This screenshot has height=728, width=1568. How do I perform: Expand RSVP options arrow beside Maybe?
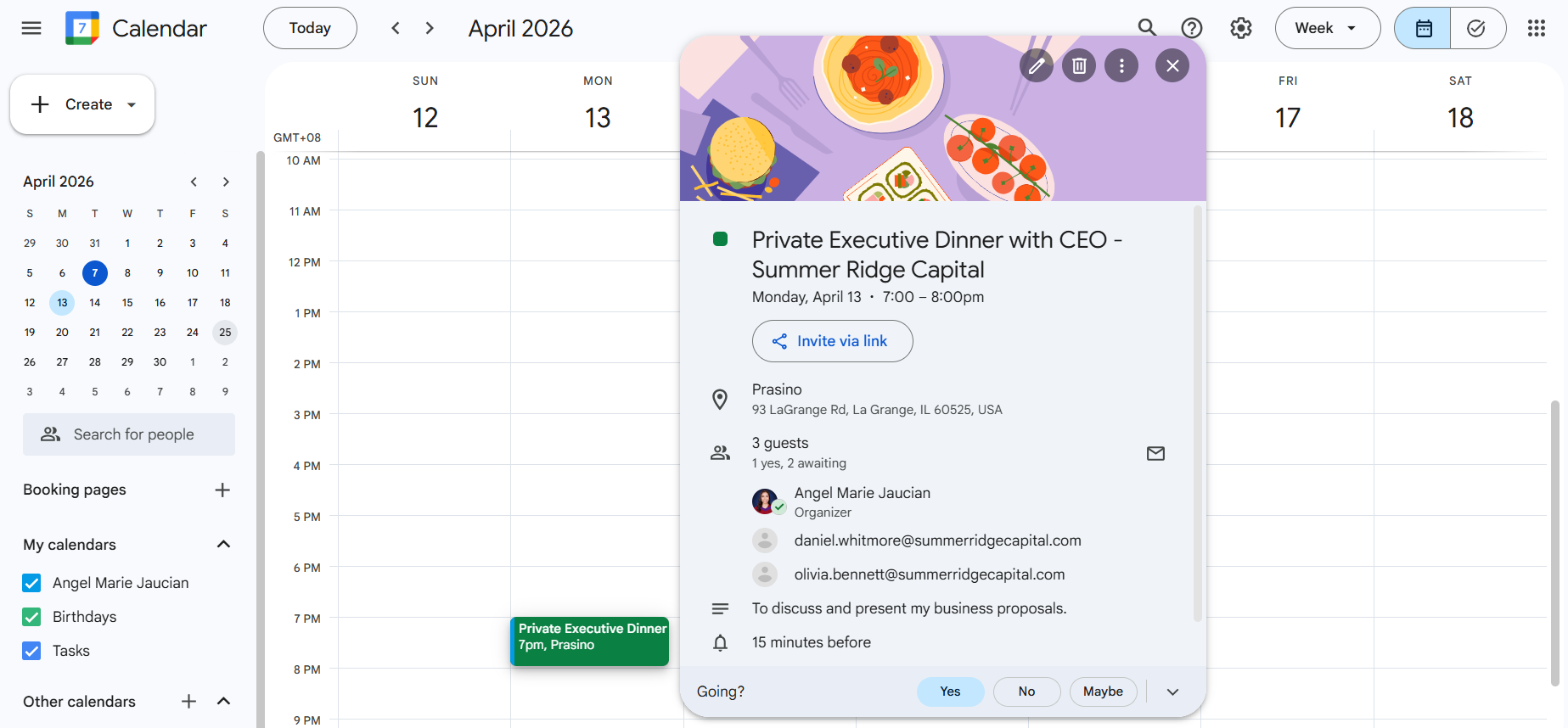1172,692
